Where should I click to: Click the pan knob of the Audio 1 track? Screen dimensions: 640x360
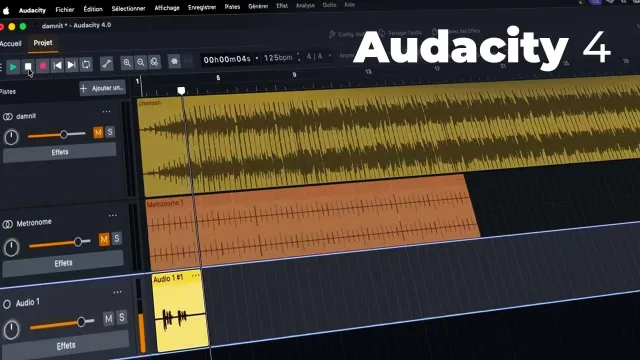click(11, 330)
